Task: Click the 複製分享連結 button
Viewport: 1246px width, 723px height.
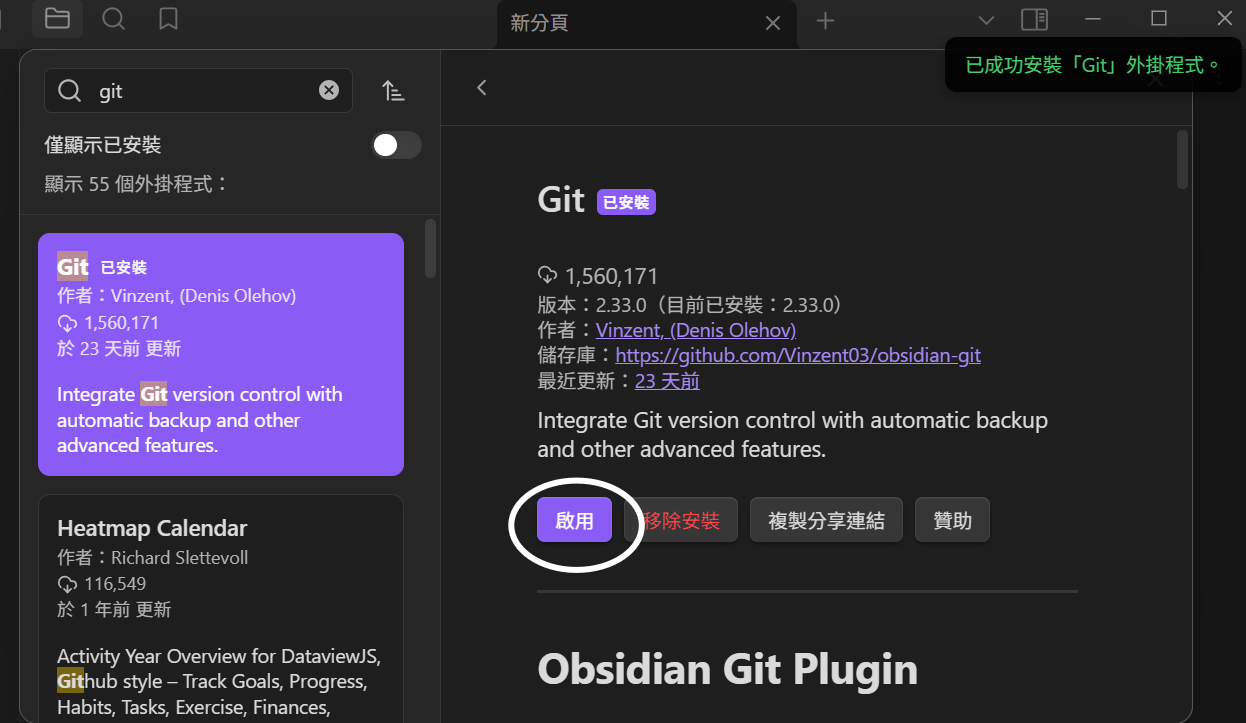Action: (x=826, y=520)
